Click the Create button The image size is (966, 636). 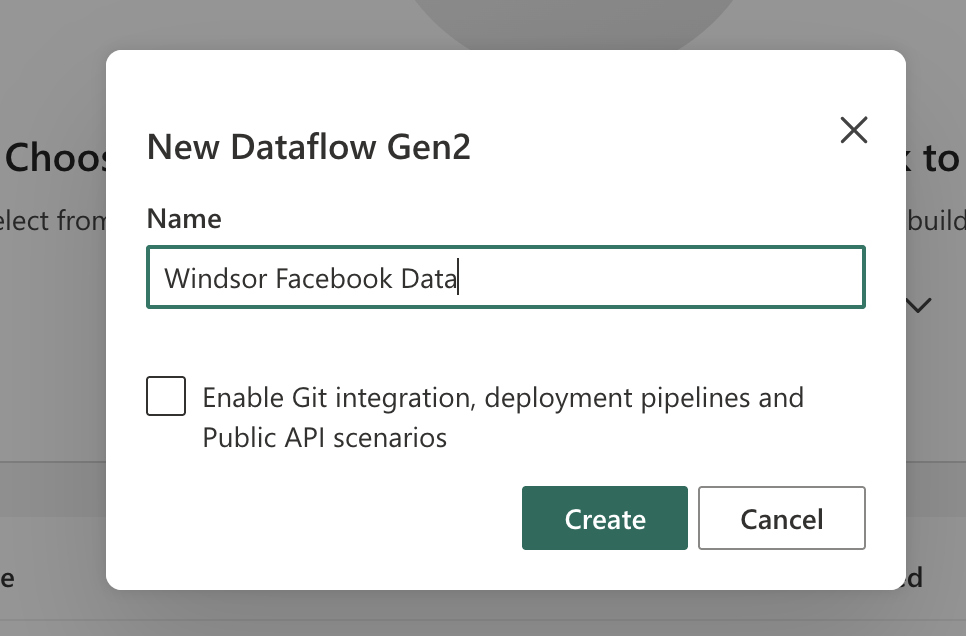604,518
